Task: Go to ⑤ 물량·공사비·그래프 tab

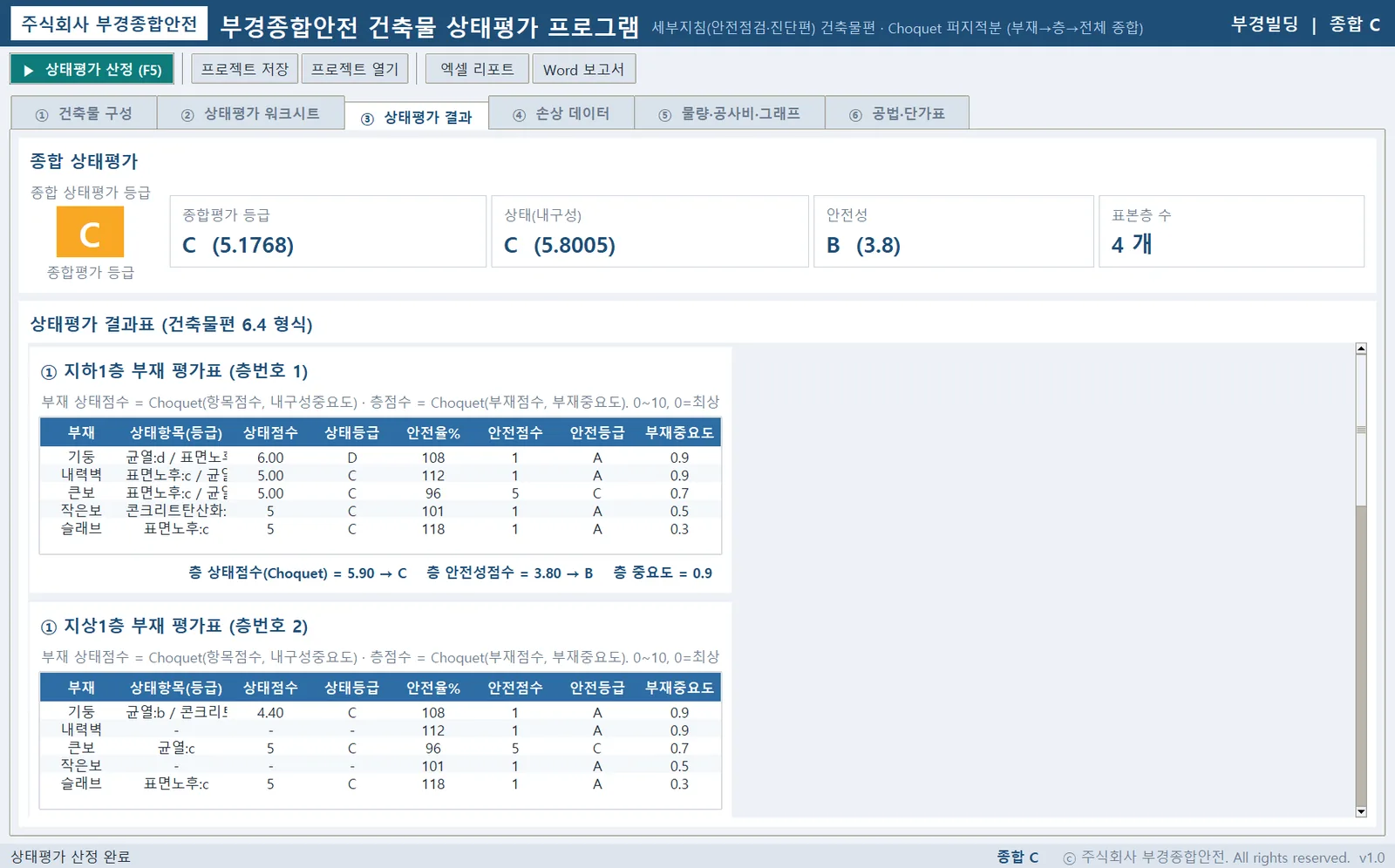Action: point(730,113)
